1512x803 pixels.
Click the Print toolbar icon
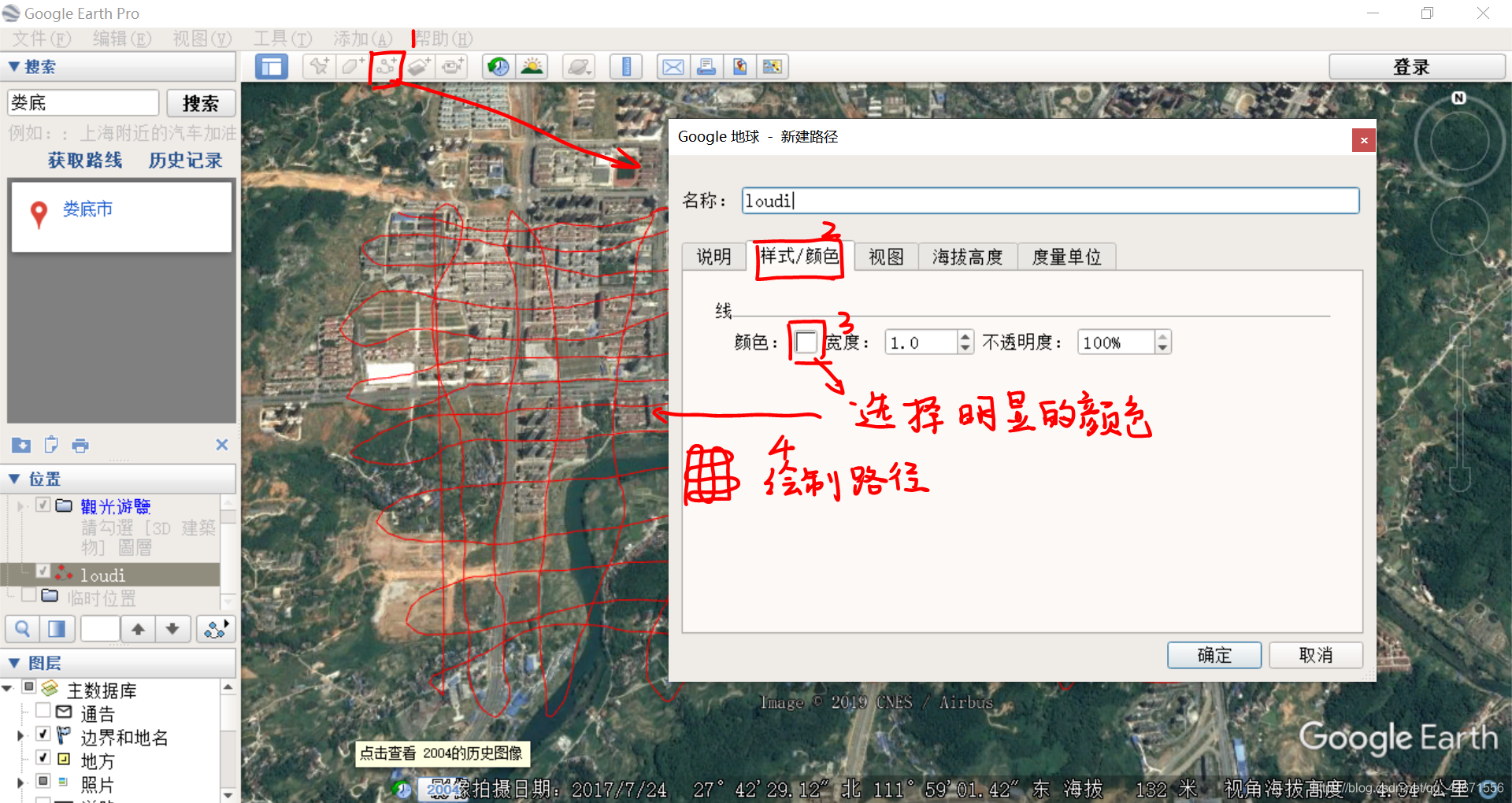[x=707, y=67]
